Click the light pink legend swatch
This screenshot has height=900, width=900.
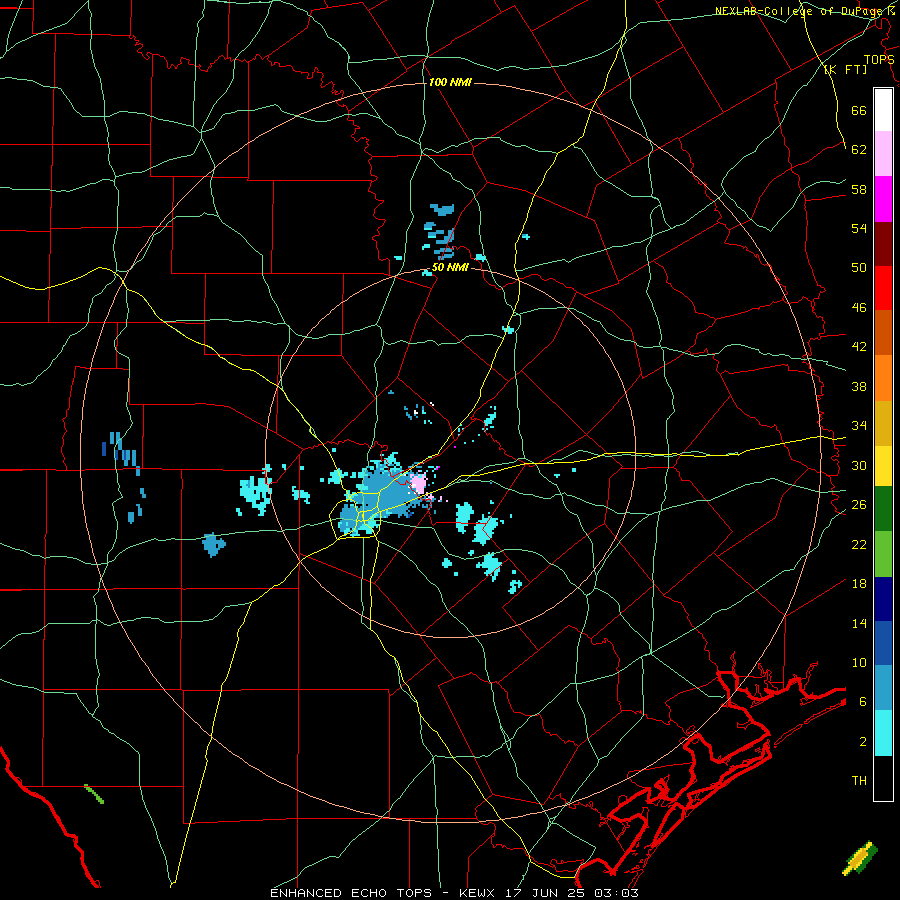point(883,153)
